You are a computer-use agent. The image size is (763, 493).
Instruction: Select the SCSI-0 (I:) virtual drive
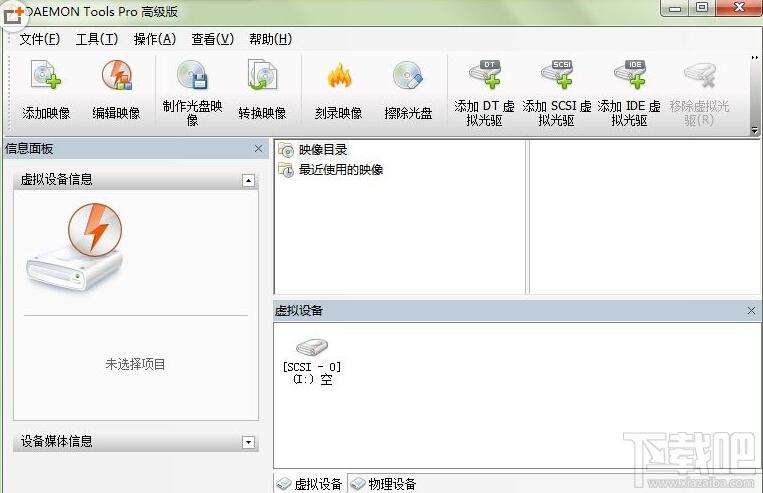pos(312,362)
